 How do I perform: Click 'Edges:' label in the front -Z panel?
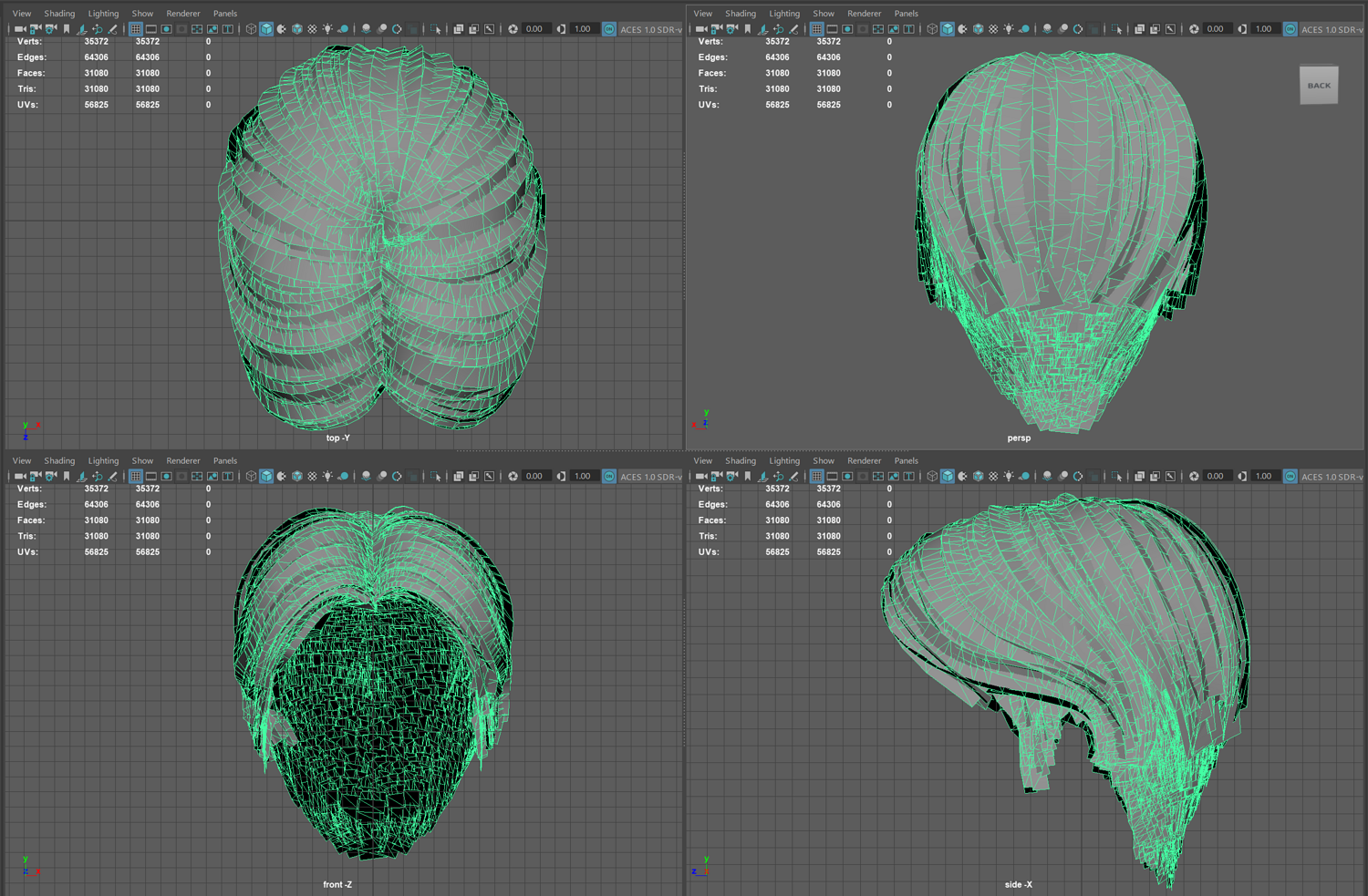tap(32, 504)
